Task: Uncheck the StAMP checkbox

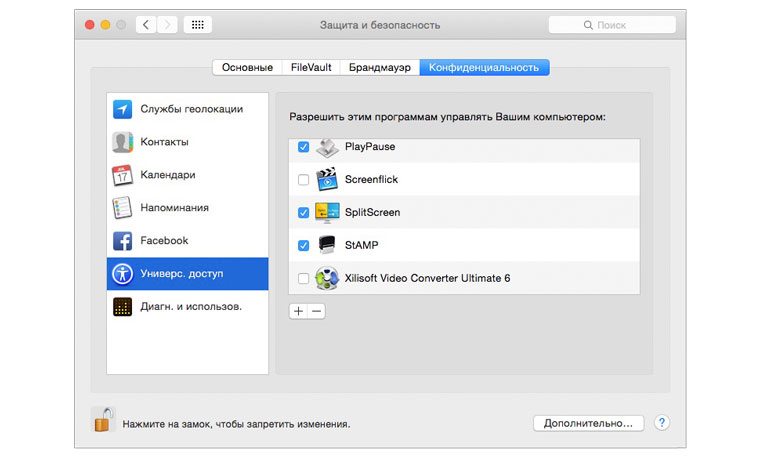Action: 304,245
